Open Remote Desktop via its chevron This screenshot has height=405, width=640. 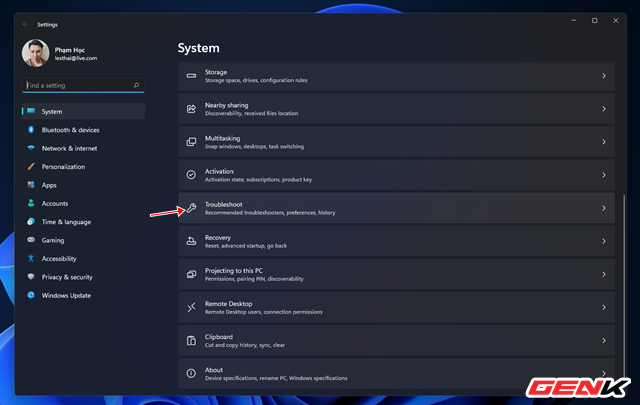click(x=604, y=307)
